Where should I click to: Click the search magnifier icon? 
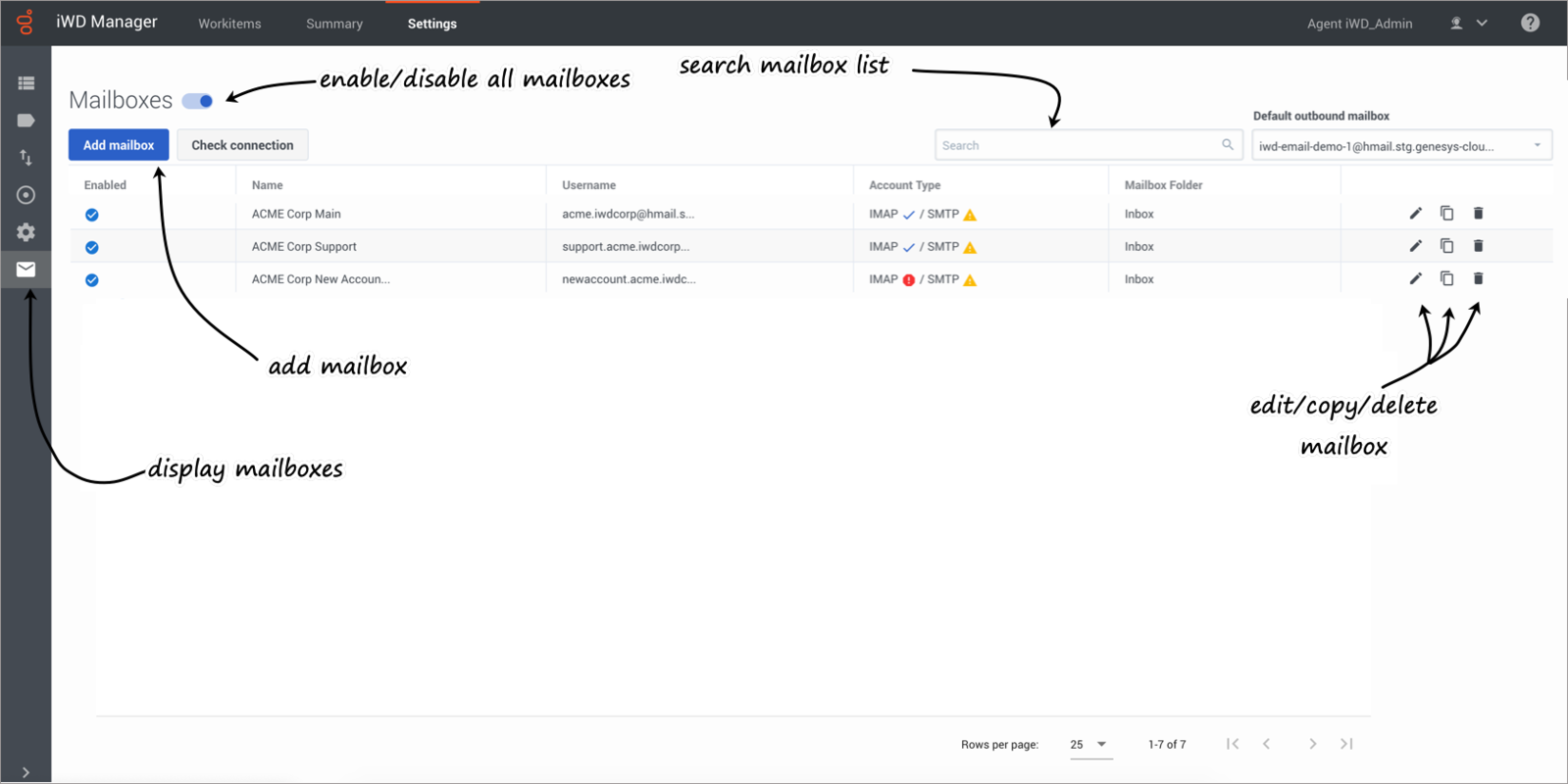coord(1228,145)
